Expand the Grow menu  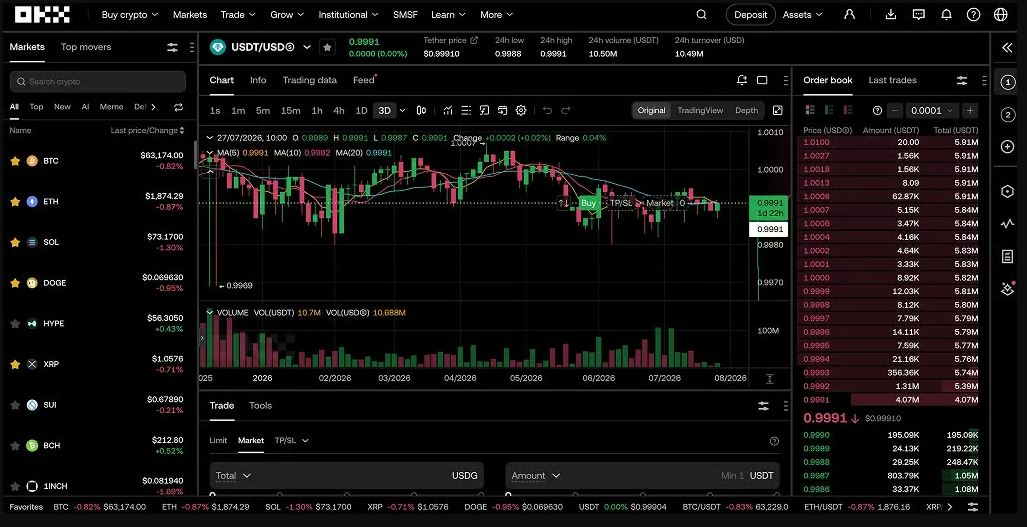pos(288,14)
